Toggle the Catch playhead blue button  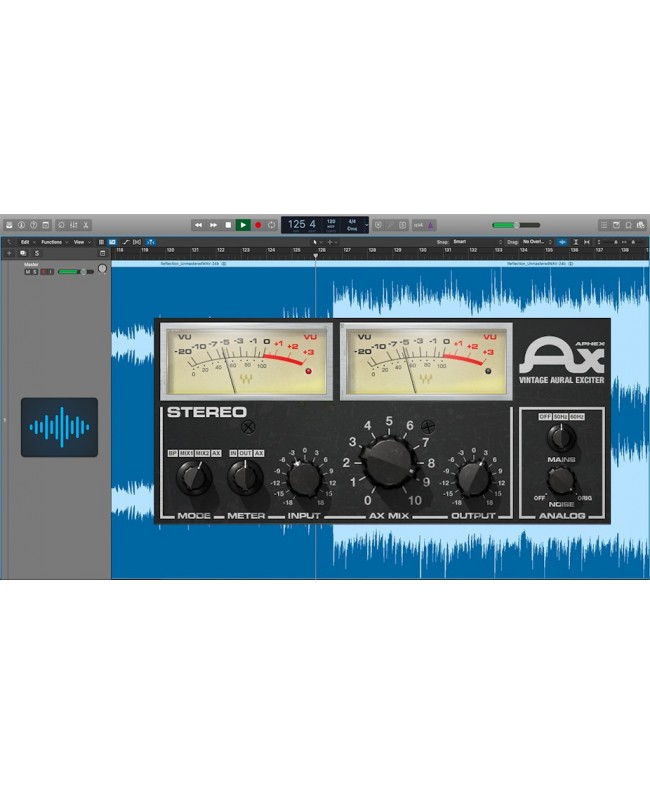pos(151,242)
